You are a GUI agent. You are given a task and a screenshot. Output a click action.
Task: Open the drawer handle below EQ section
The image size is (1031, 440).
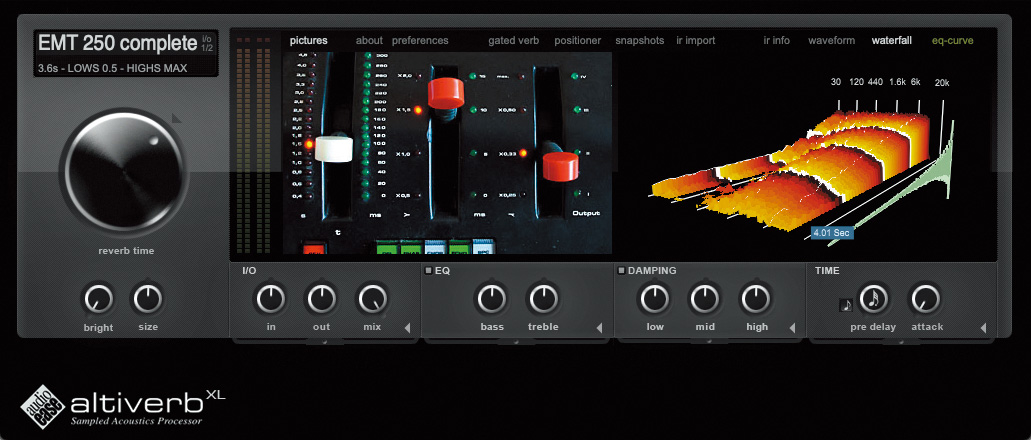tap(517, 341)
